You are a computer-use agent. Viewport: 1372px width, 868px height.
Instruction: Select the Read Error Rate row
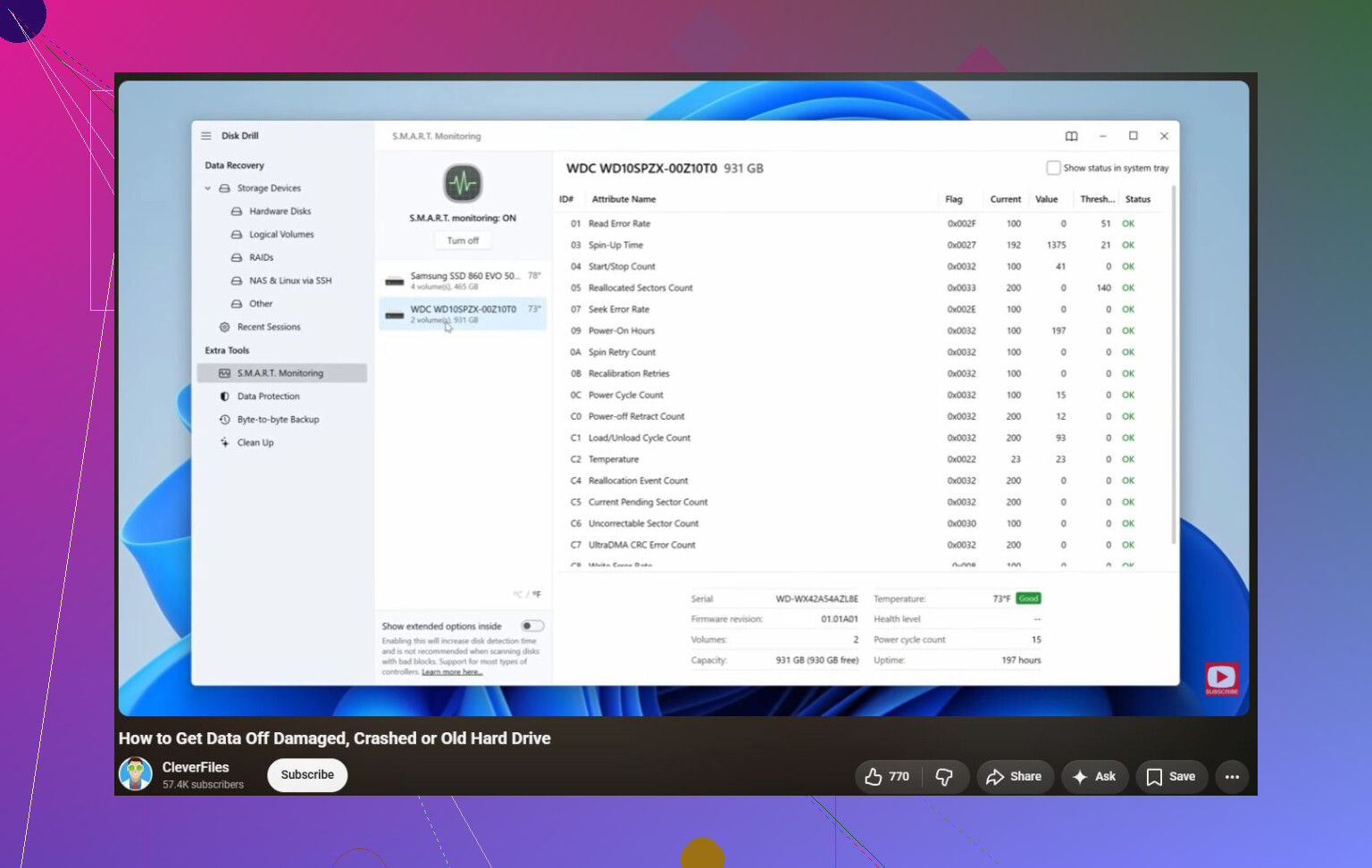pyautogui.click(x=861, y=224)
